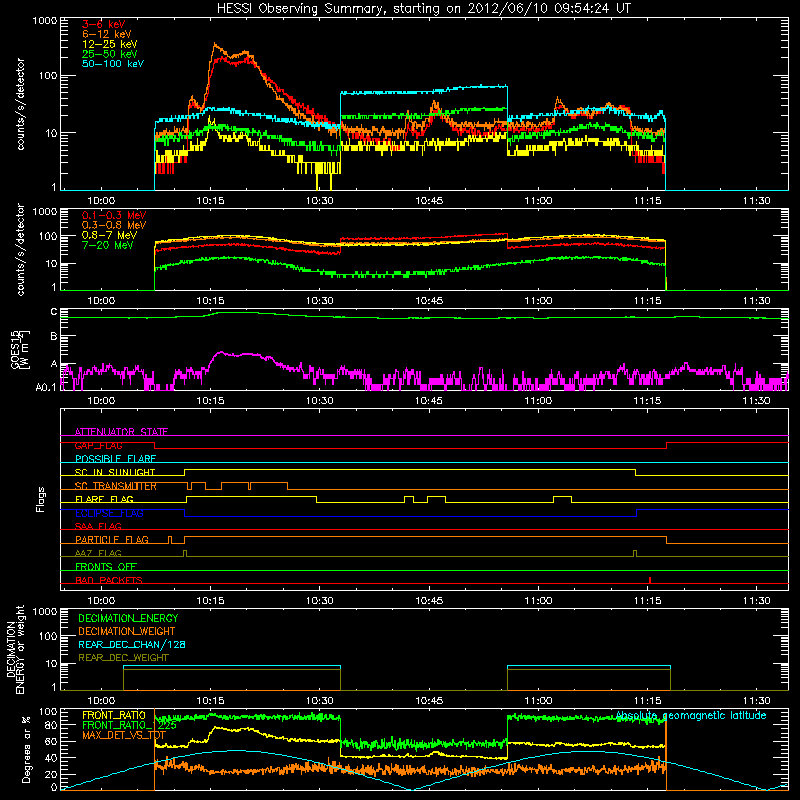This screenshot has width=800, height=800.
Task: Click the 0.8-7 MeV legend entry
Action: (109, 235)
